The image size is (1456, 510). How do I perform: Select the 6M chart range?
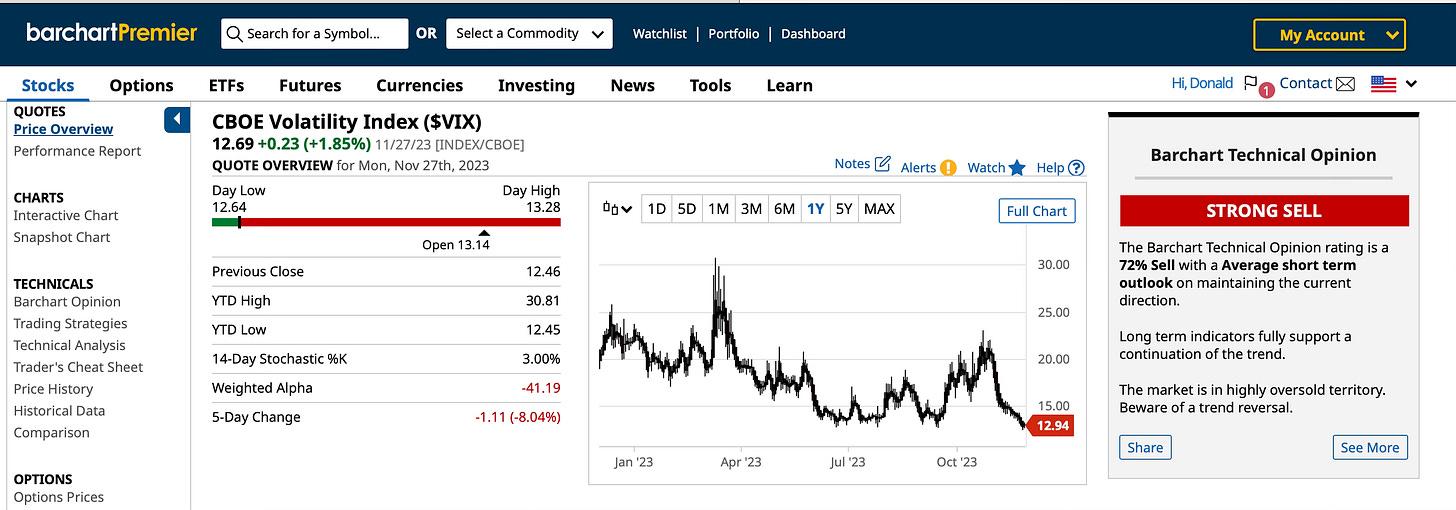[x=784, y=209]
